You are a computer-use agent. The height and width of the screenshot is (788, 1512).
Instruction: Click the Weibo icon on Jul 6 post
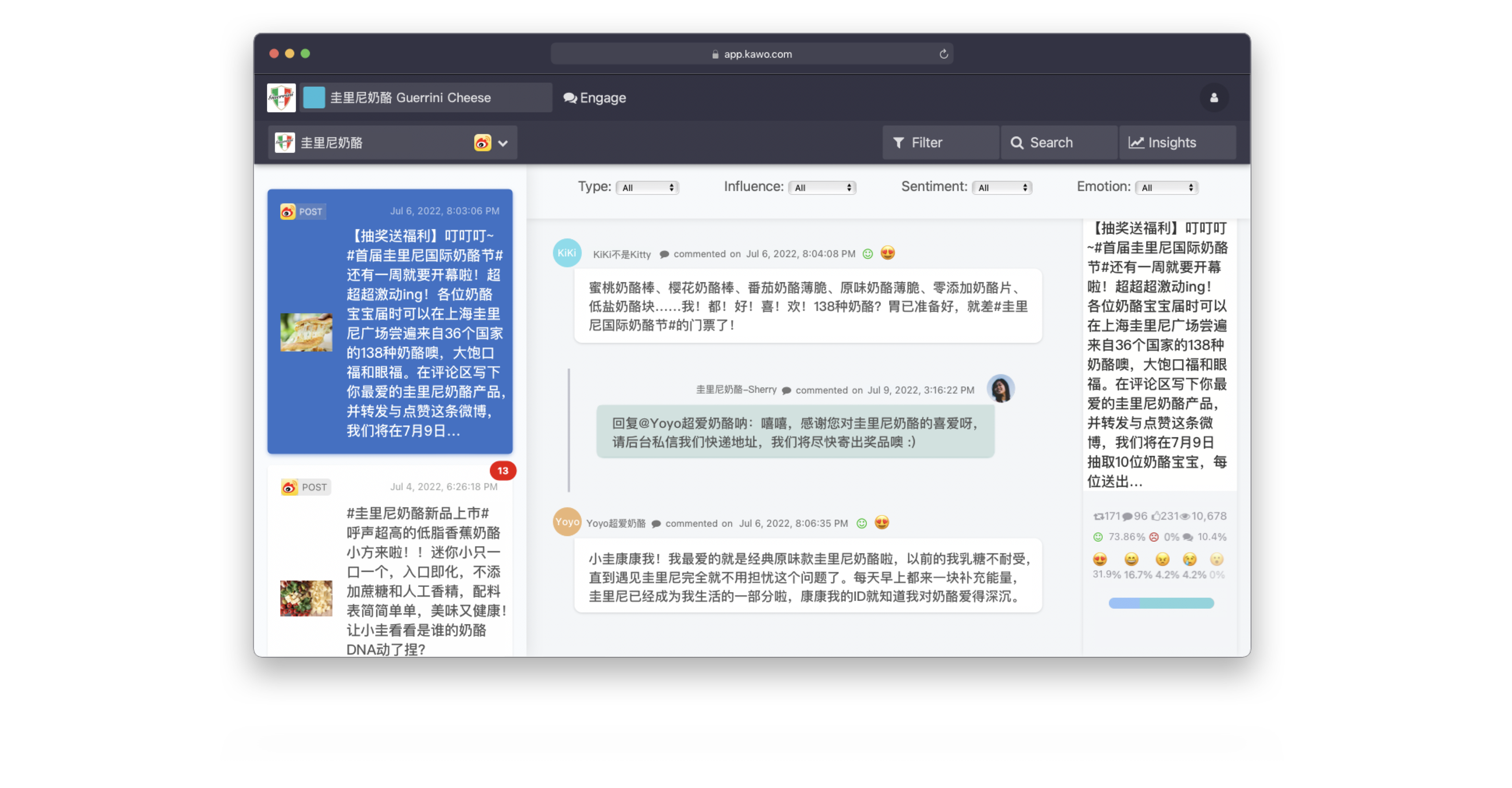point(287,212)
